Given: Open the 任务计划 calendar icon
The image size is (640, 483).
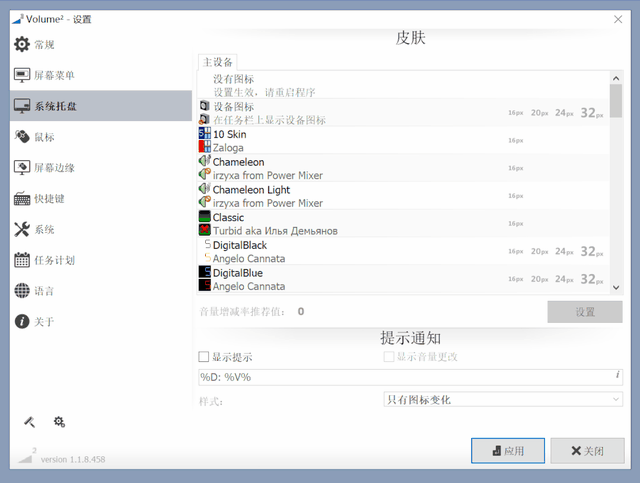Looking at the screenshot, I should 22,260.
